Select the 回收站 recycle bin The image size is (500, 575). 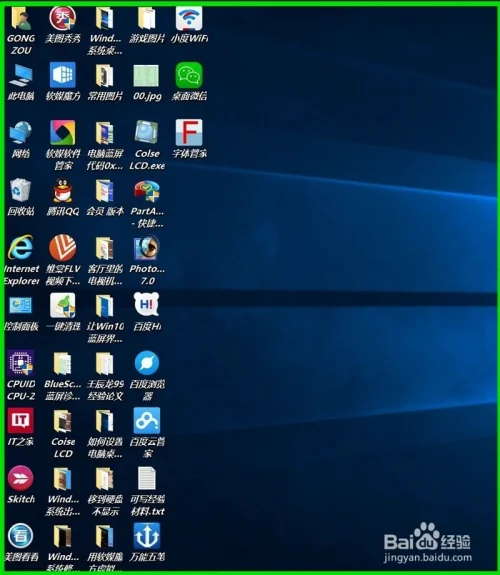tap(21, 190)
